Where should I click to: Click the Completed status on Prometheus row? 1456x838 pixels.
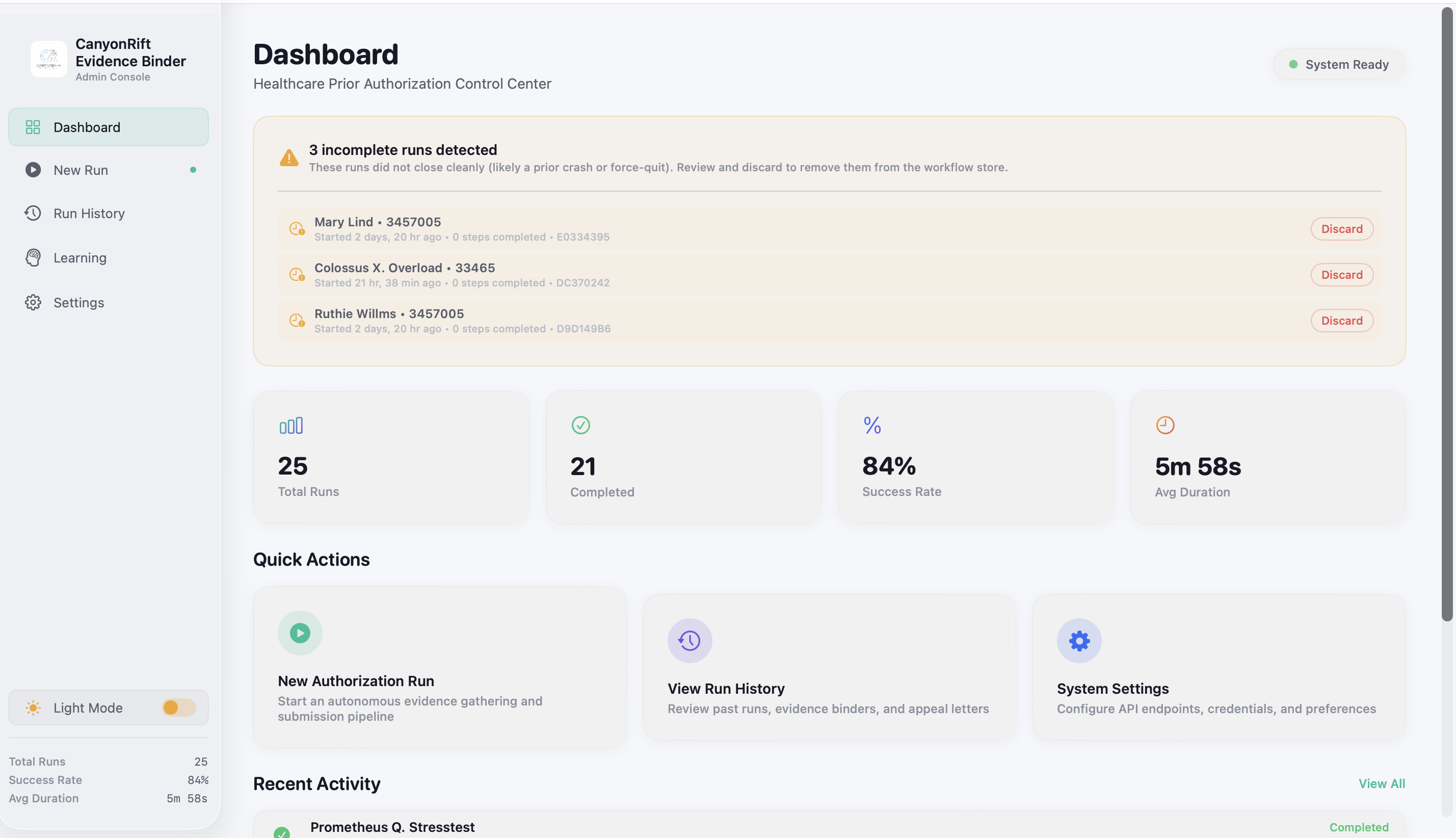coord(1359,827)
